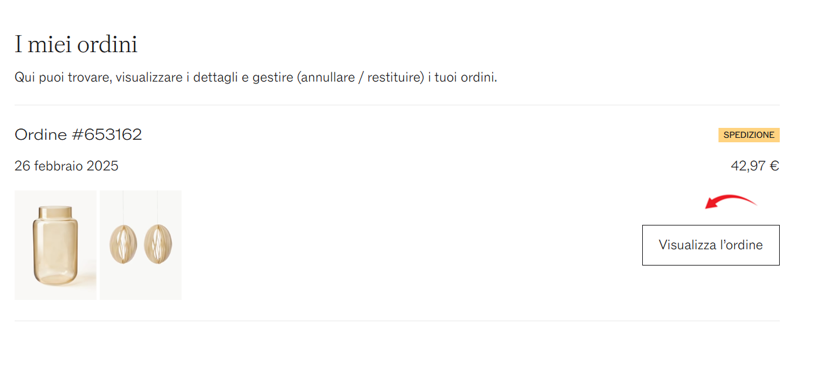Click the hanging string above the left ornament
Screen dimensions: 813x366
[123, 207]
